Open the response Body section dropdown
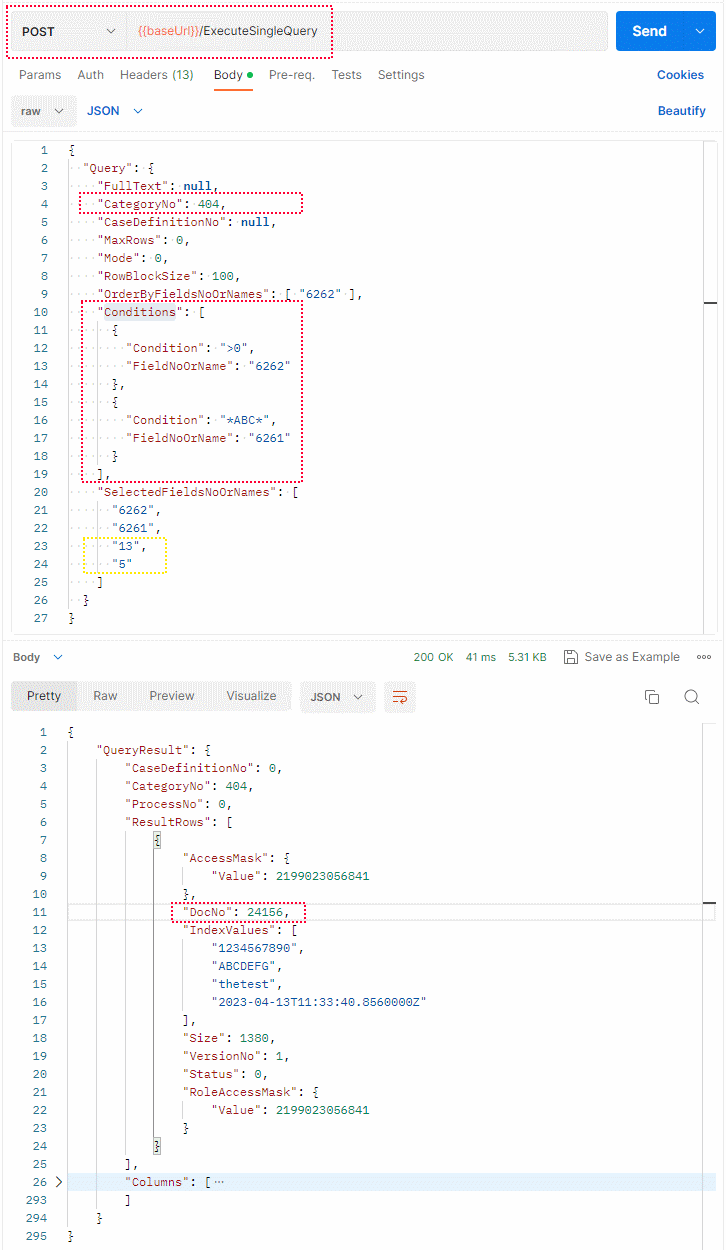The image size is (726, 1250). coord(37,657)
